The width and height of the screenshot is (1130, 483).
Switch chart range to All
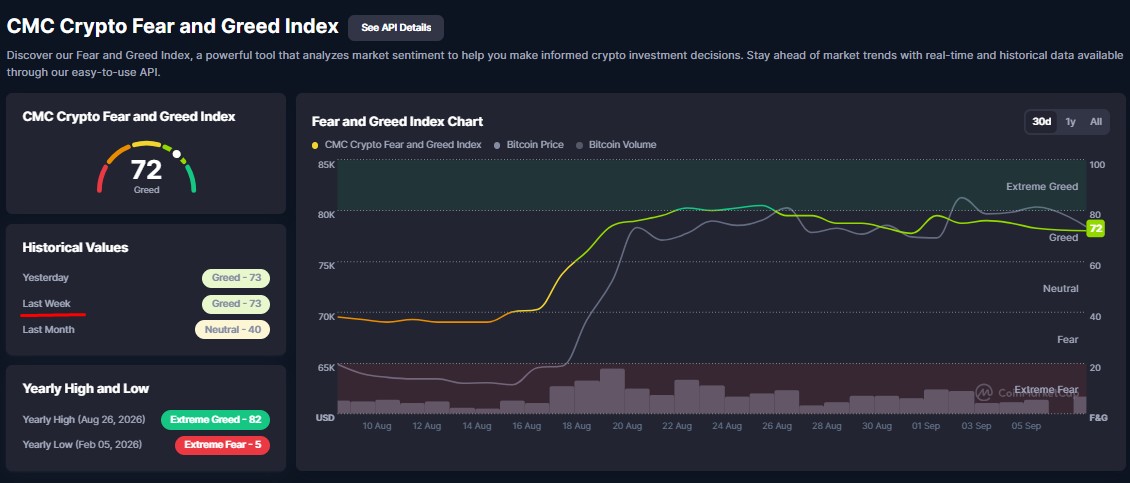pos(1095,122)
